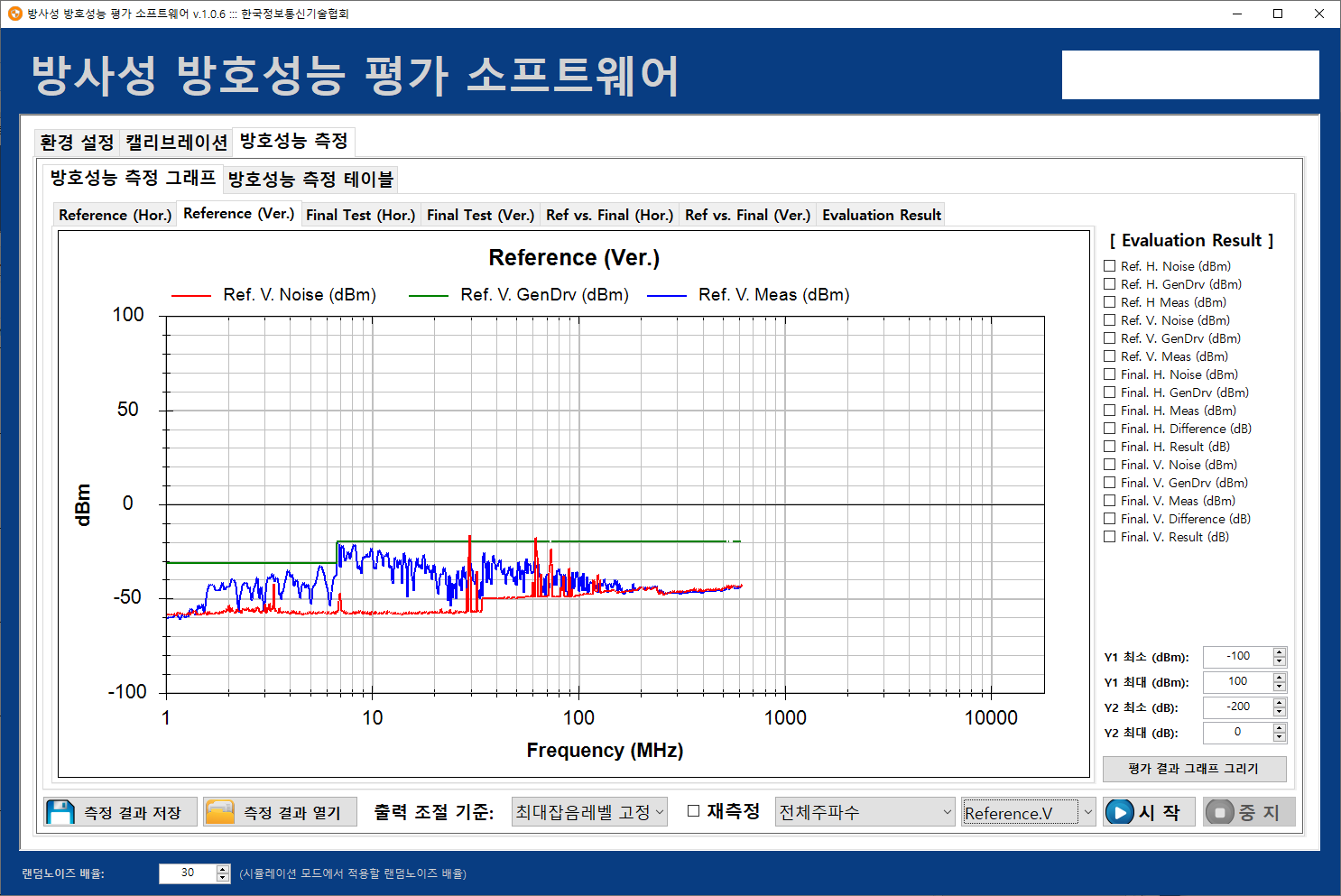
Task: Enable the 재측정 checkbox
Action: (693, 811)
